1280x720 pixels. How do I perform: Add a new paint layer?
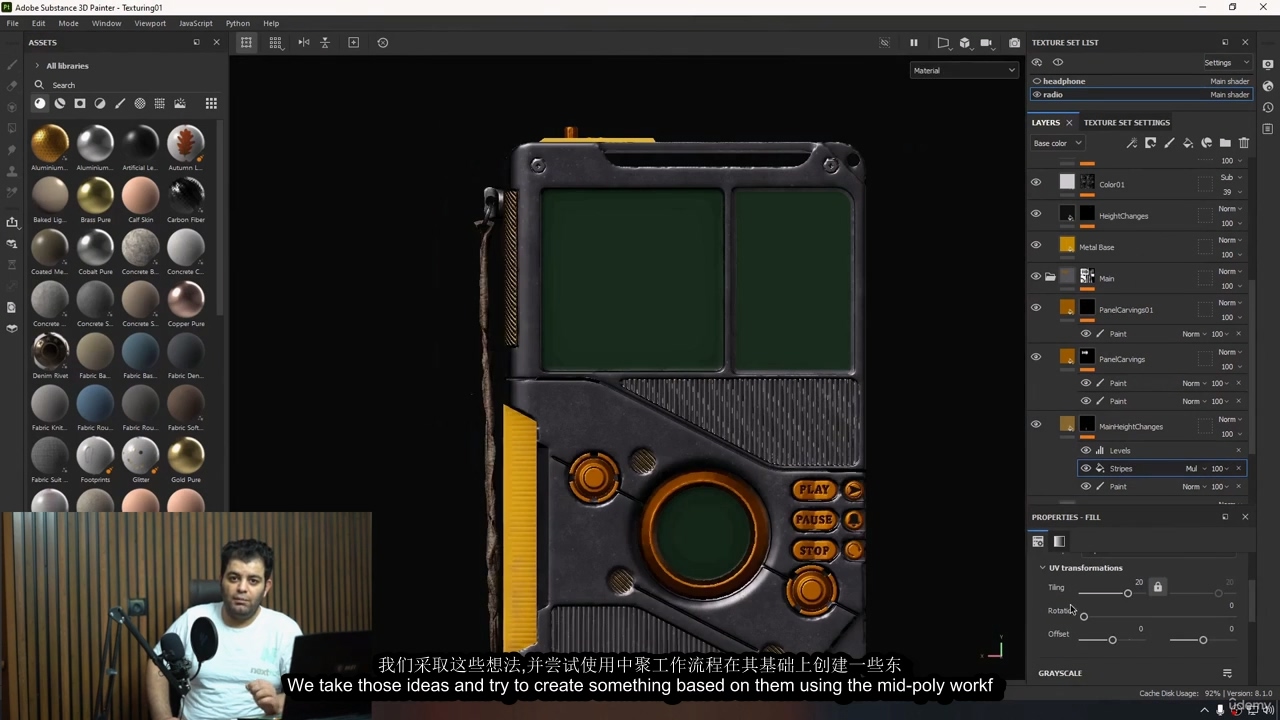[1169, 143]
